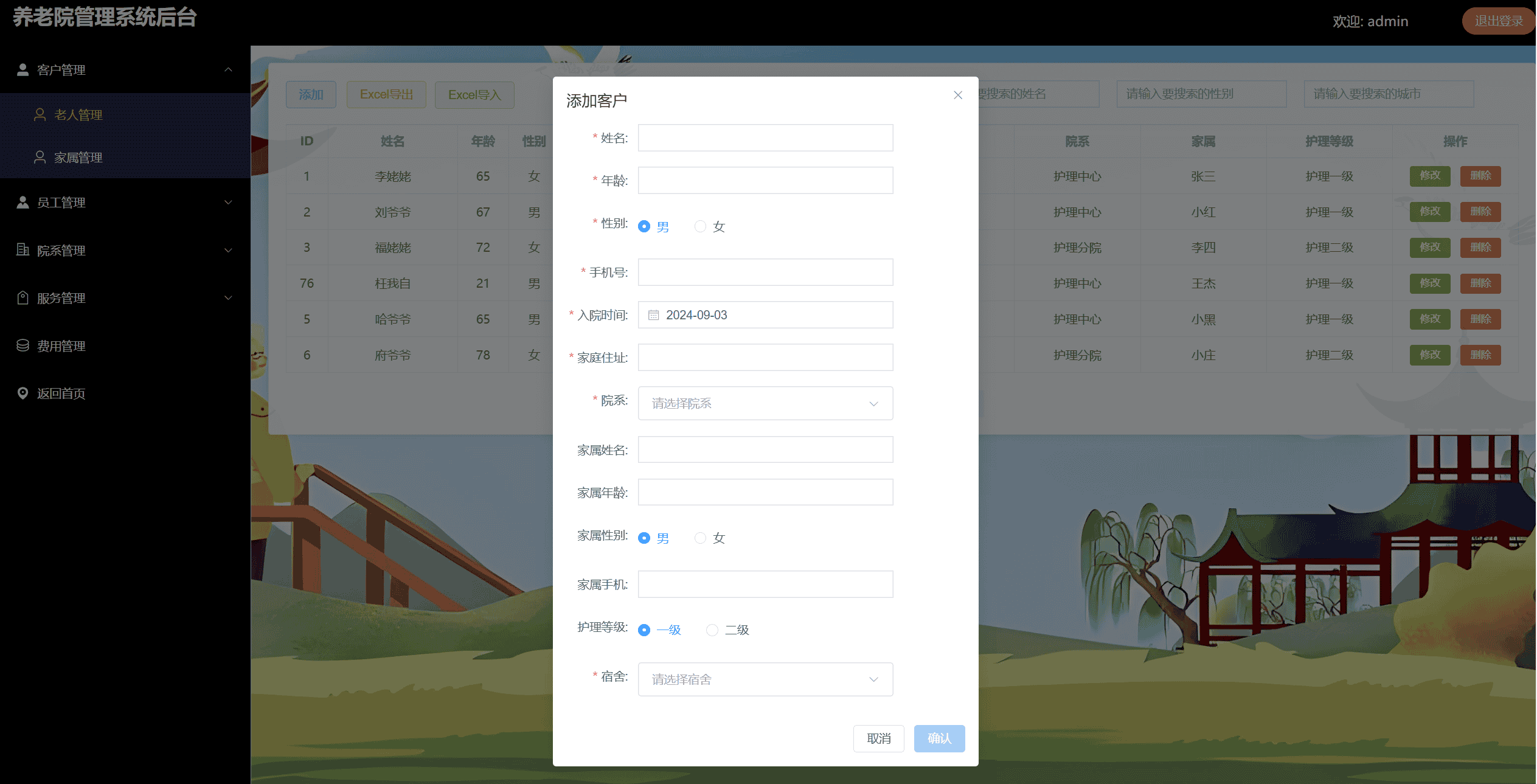
Task: Click the 院系管理 building icon
Action: click(x=23, y=250)
